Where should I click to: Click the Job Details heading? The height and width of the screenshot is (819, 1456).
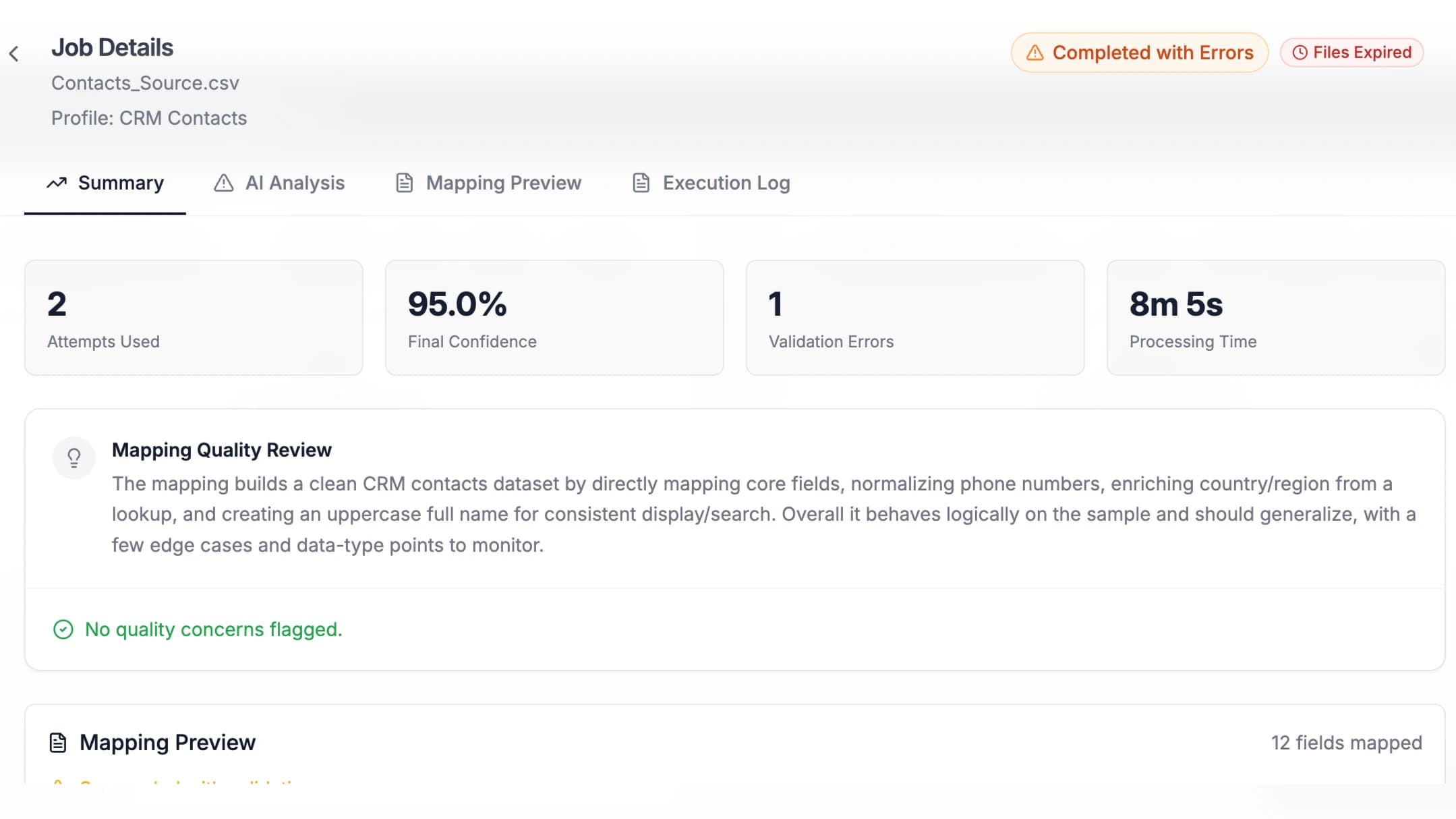point(112,48)
